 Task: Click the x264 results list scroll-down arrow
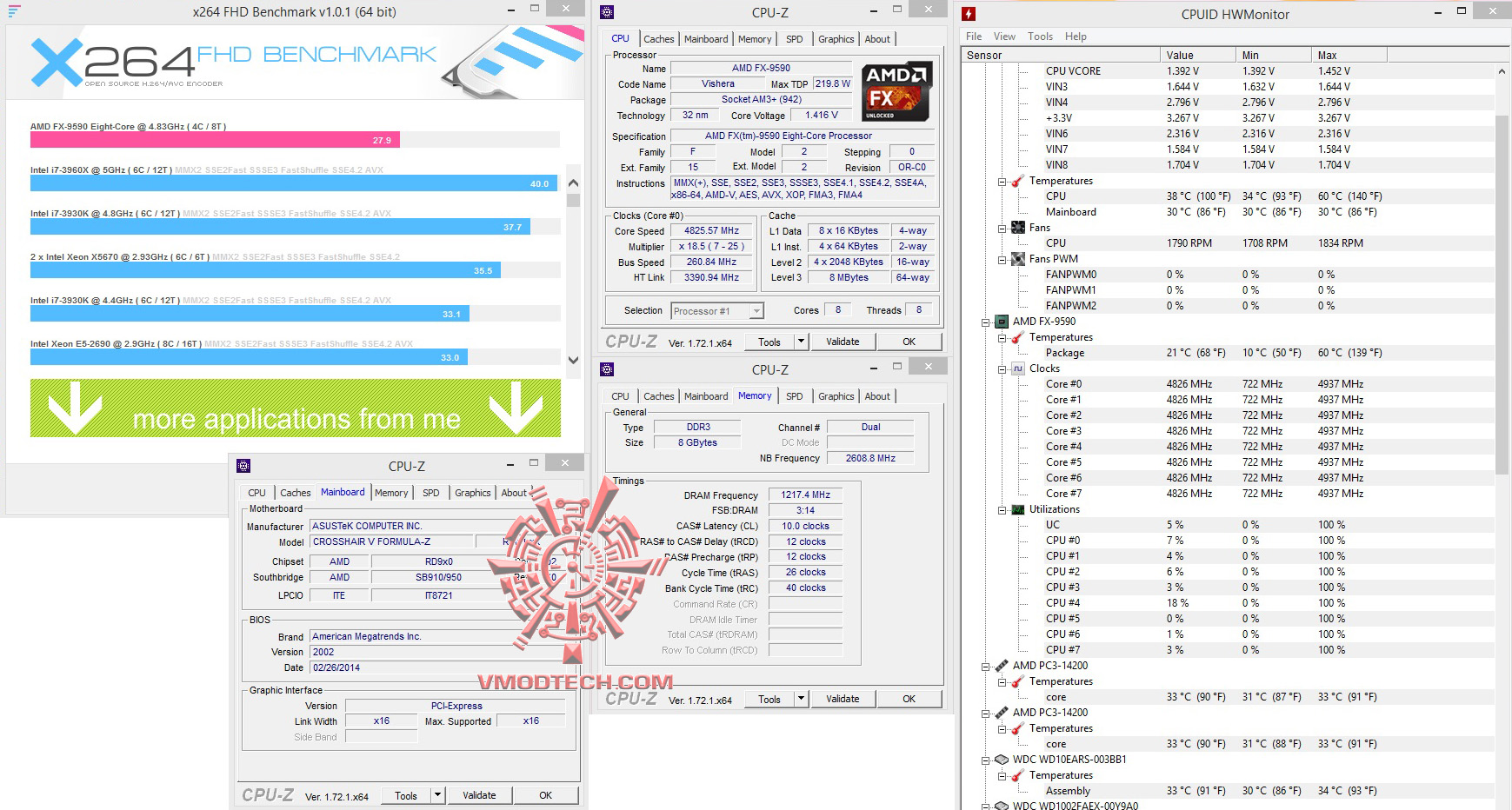[573, 360]
